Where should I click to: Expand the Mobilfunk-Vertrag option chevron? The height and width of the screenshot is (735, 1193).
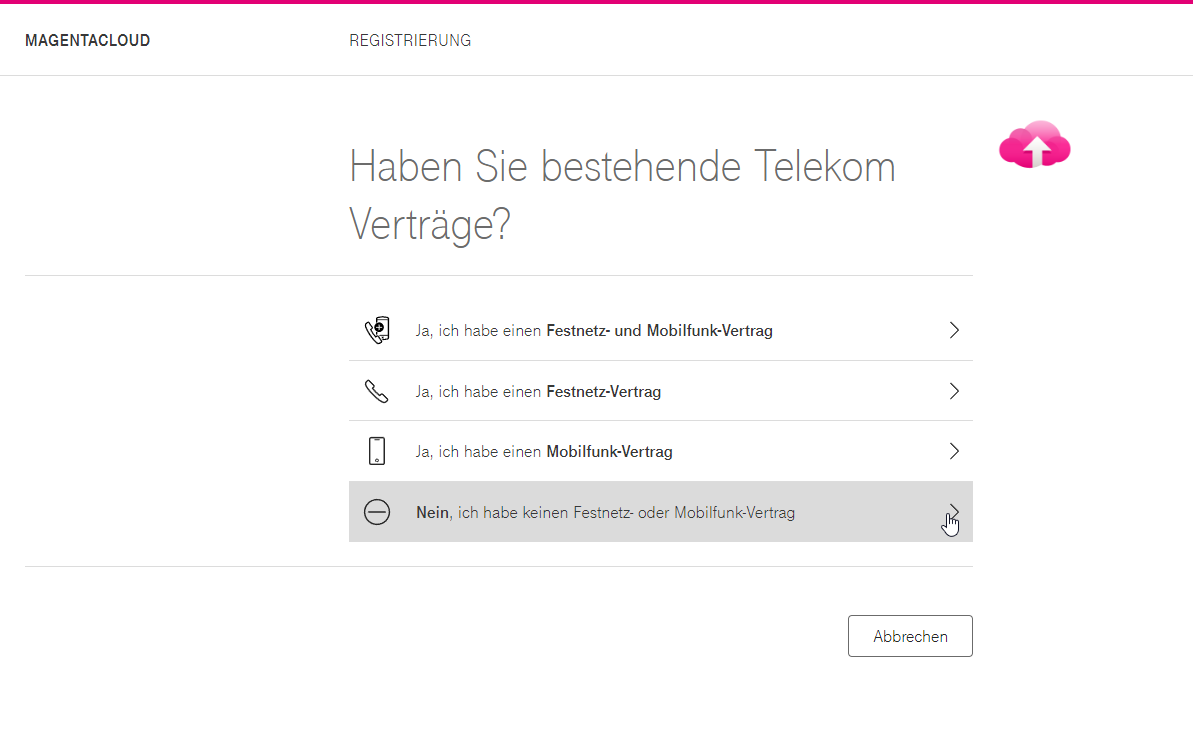[953, 450]
